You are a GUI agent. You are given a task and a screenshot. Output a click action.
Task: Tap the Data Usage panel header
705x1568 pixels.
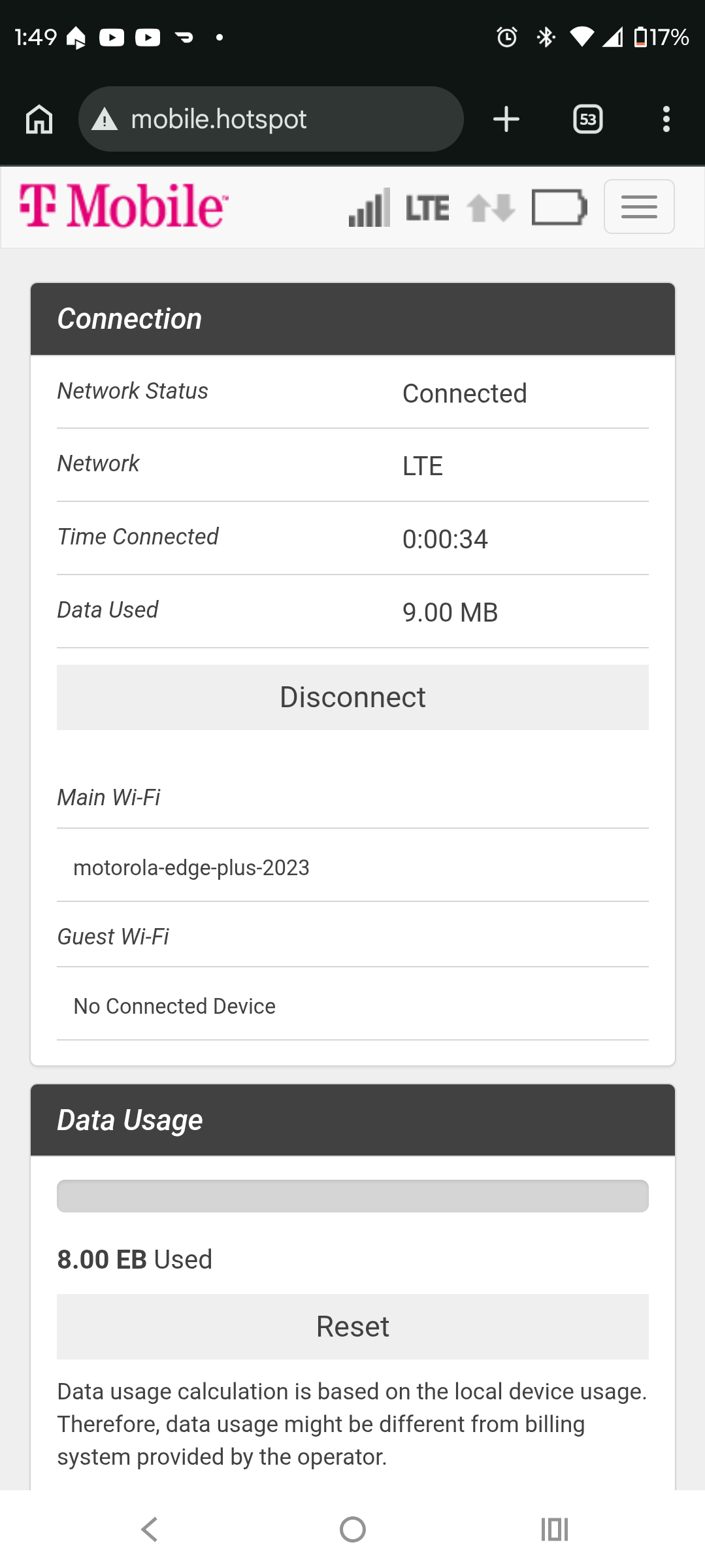pyautogui.click(x=353, y=1120)
